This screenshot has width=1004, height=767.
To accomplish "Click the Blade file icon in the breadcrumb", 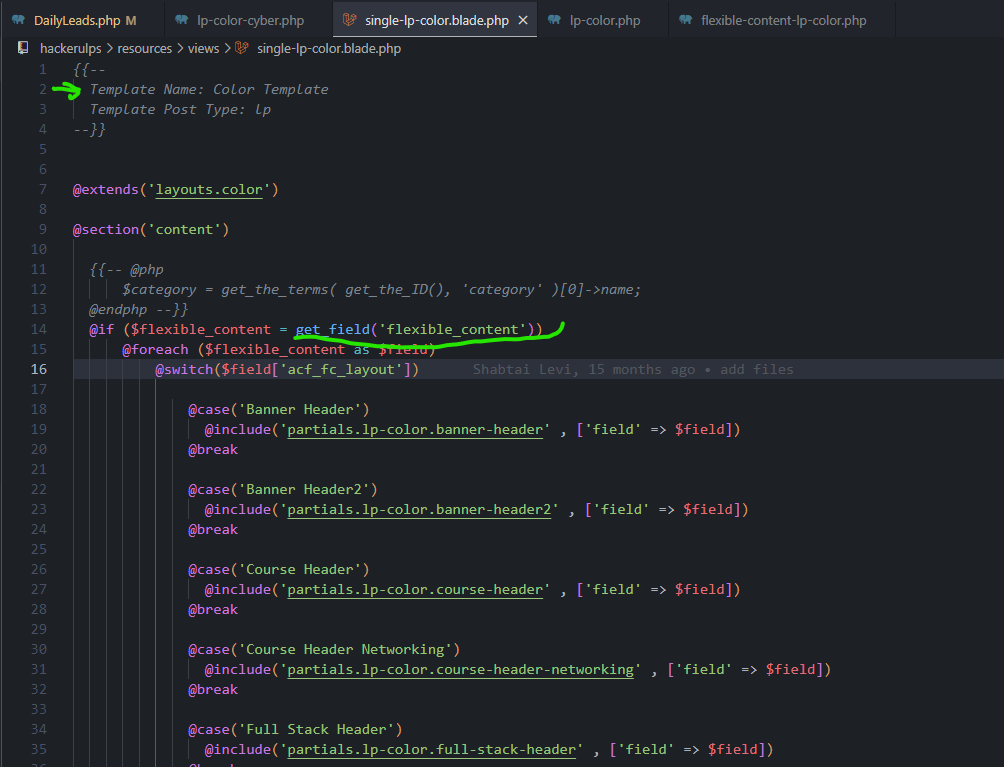I will point(242,48).
